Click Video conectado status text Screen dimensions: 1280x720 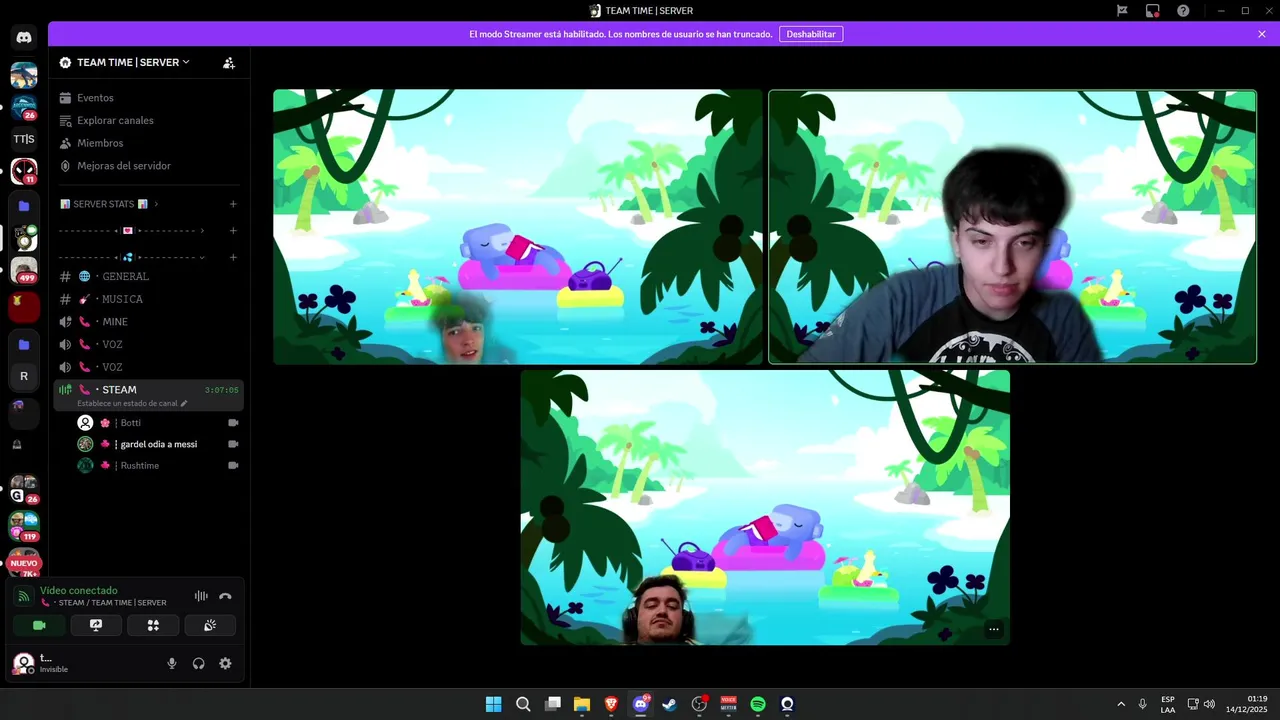[79, 591]
